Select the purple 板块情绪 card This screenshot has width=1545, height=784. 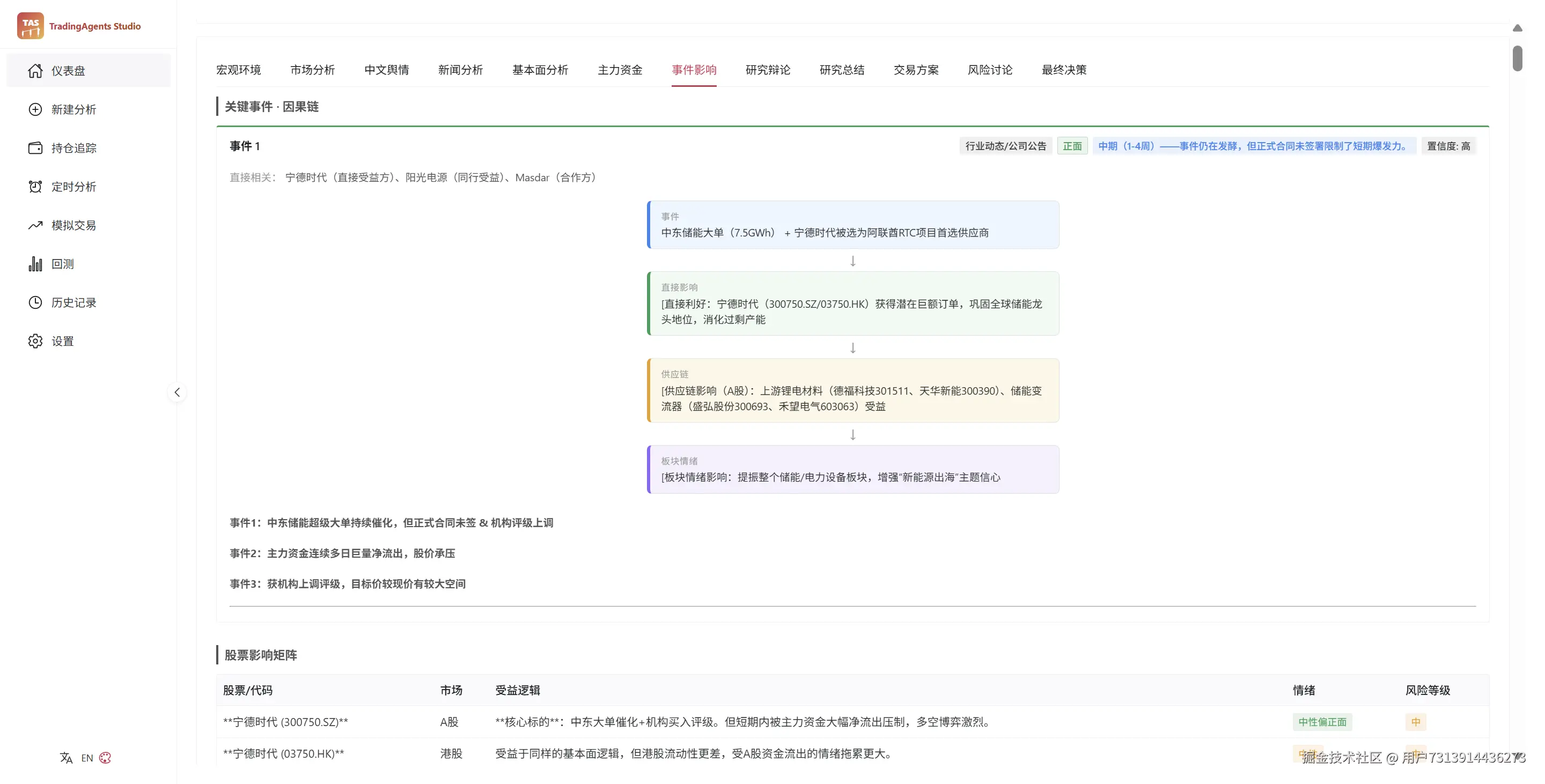click(853, 469)
